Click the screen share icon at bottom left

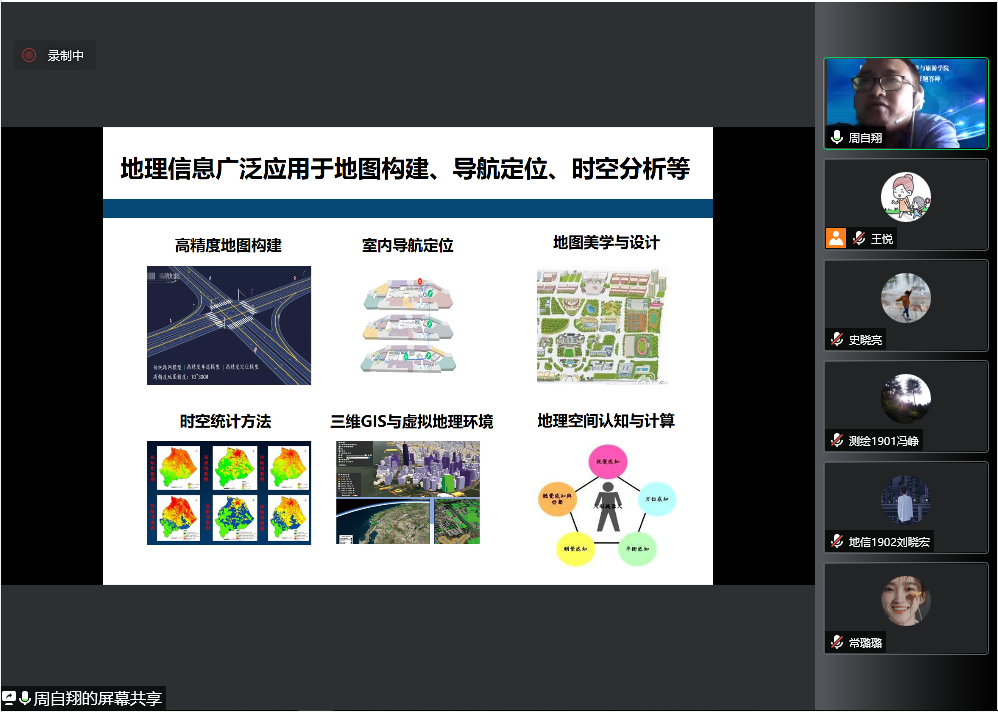click(x=9, y=699)
